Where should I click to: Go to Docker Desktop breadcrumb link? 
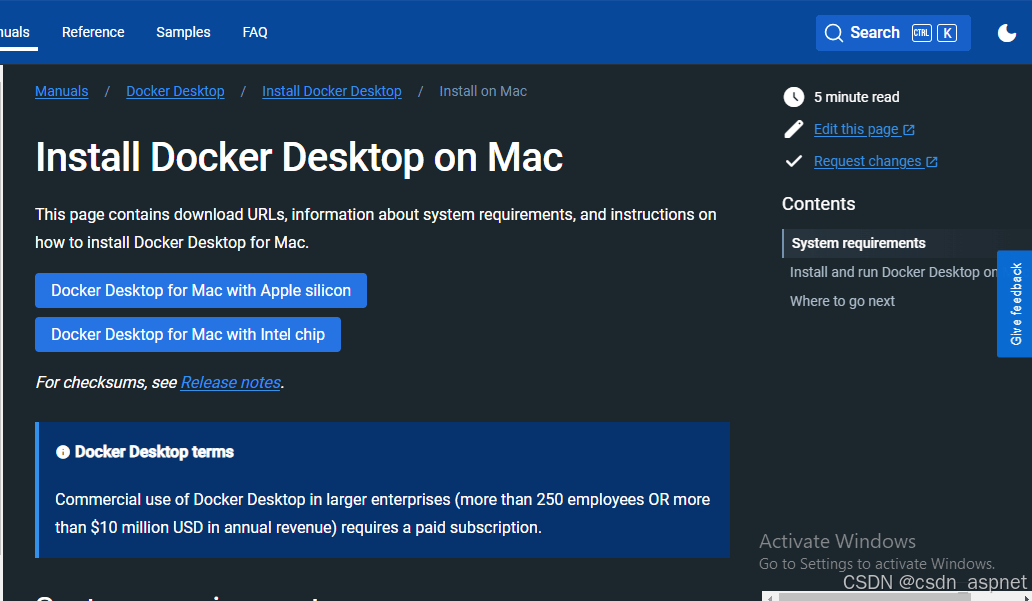click(175, 91)
